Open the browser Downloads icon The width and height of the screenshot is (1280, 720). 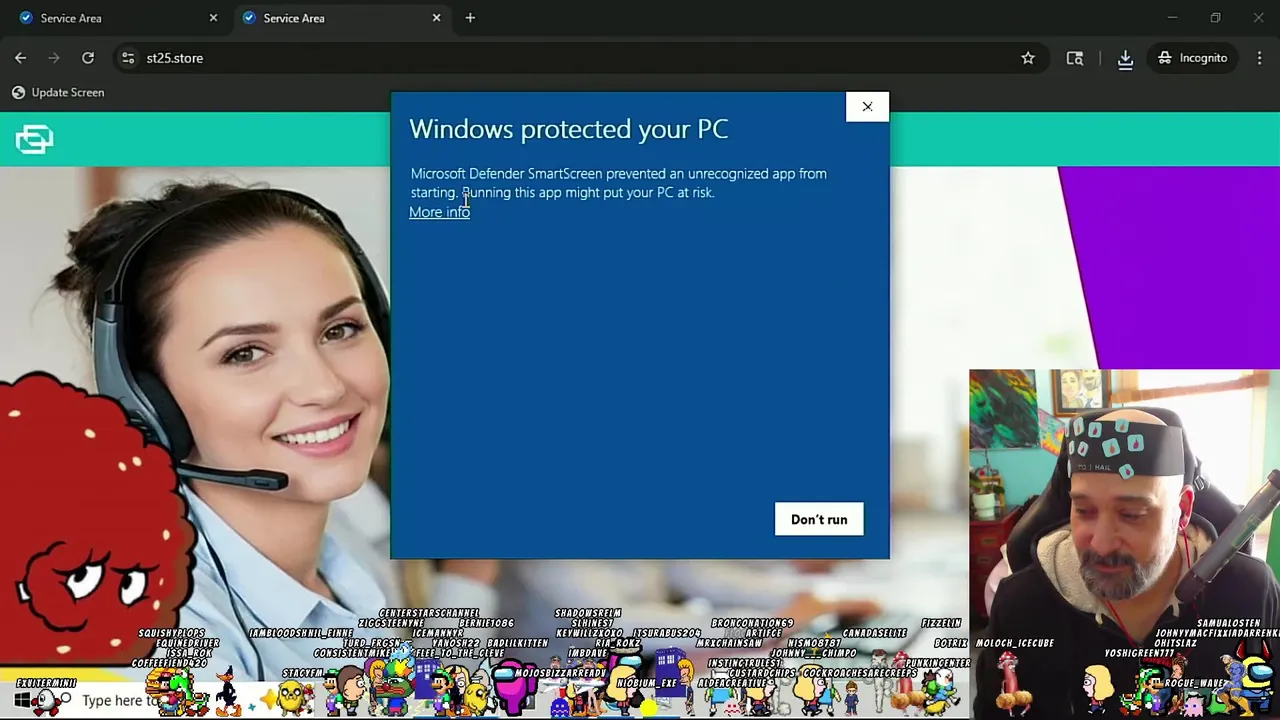(1125, 59)
